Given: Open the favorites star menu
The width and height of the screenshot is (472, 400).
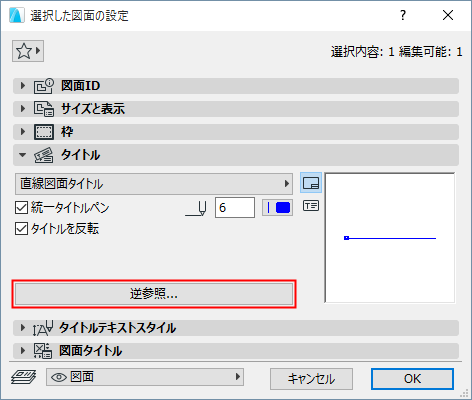Looking at the screenshot, I should [x=28, y=51].
